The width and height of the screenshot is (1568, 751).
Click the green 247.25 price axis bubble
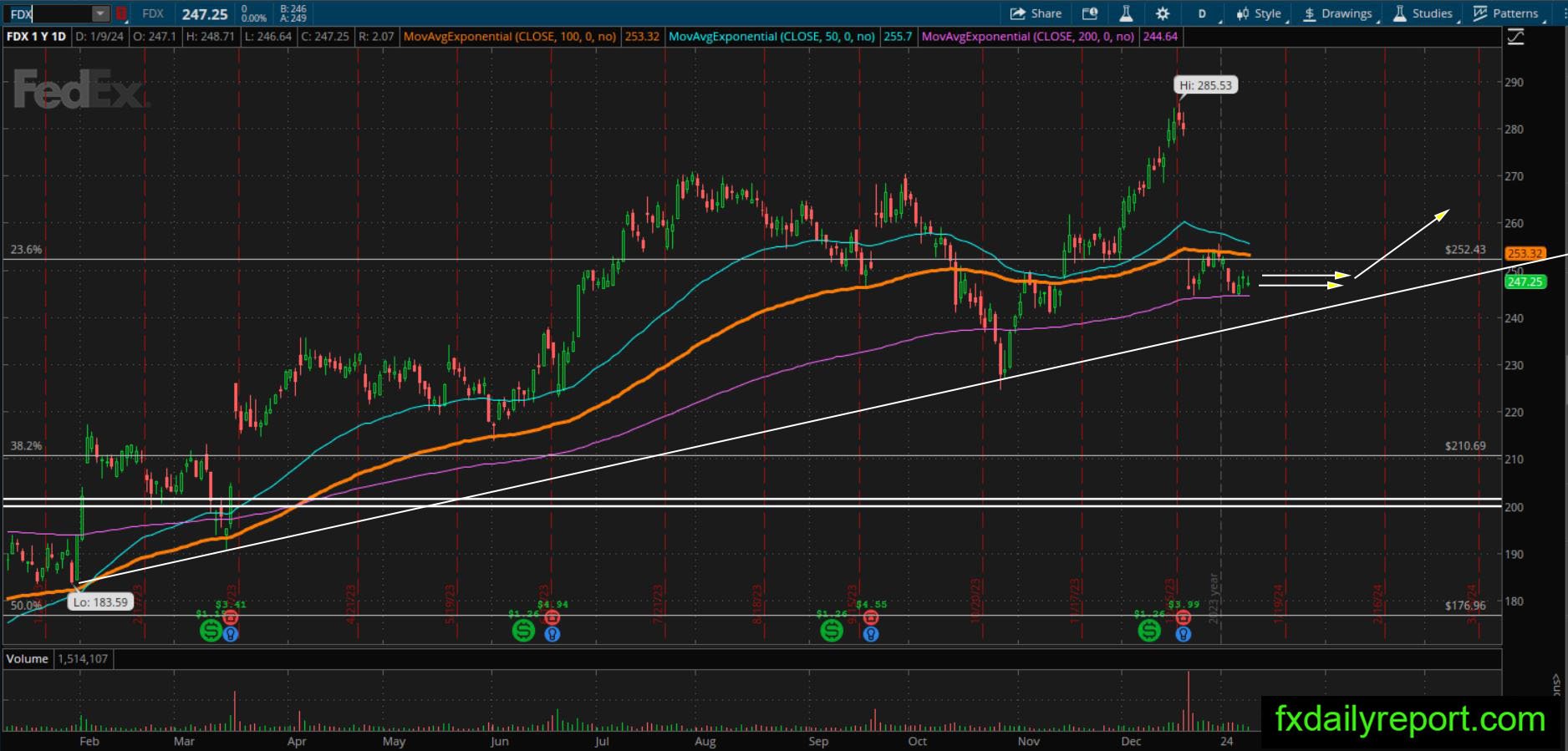tap(1525, 282)
